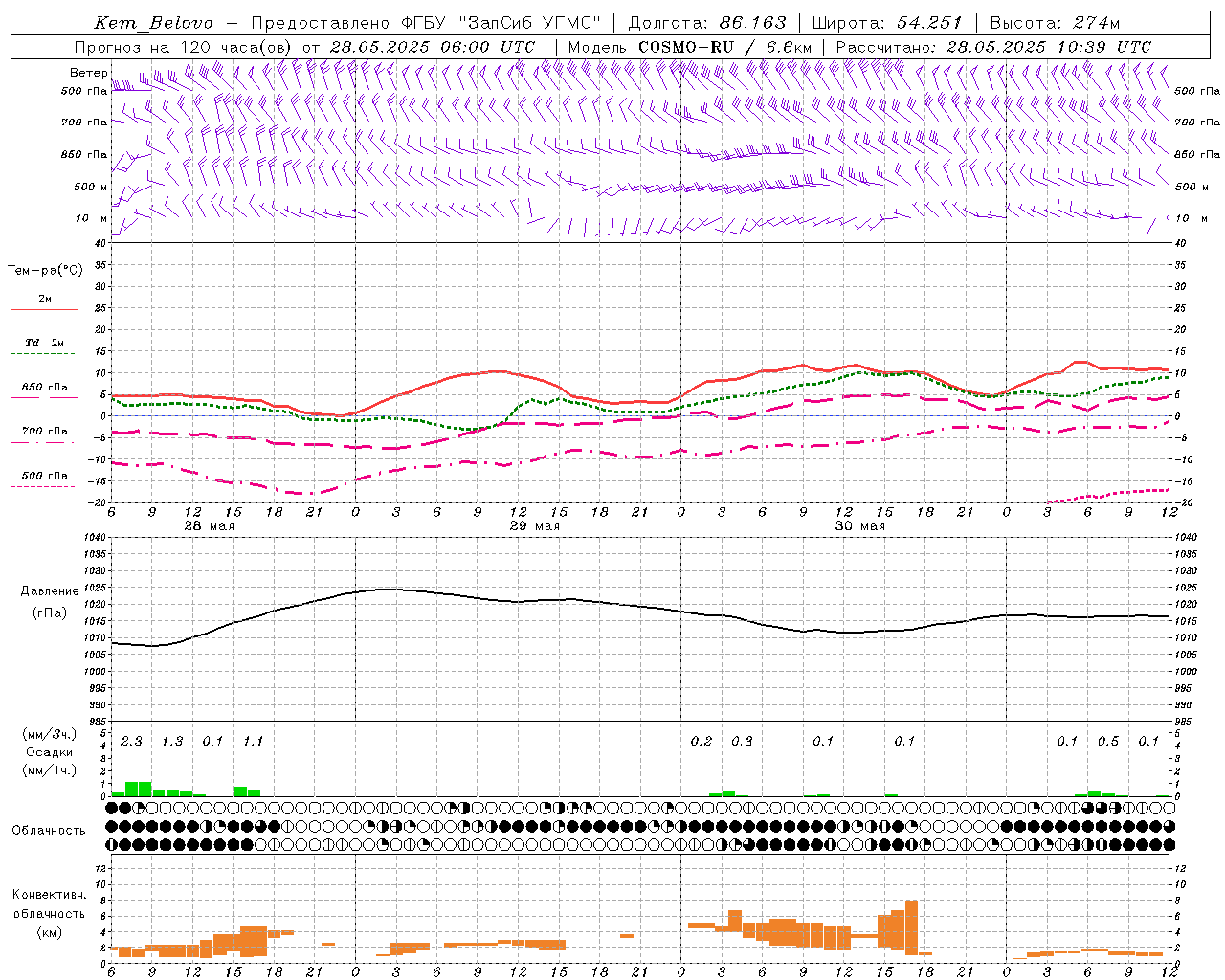Image resolution: width=1225 pixels, height=980 pixels.
Task: Click the 0.2 three-hour precipitation value
Action: [702, 741]
